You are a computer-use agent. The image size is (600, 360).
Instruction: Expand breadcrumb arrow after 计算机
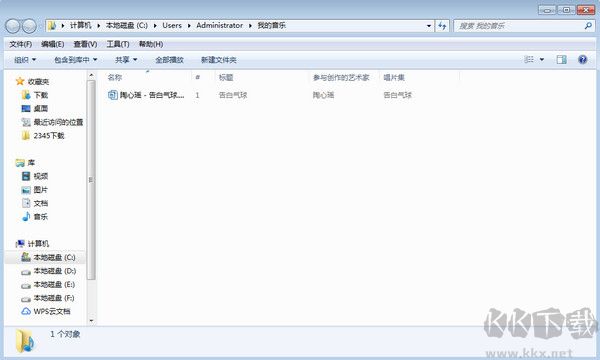[98, 26]
